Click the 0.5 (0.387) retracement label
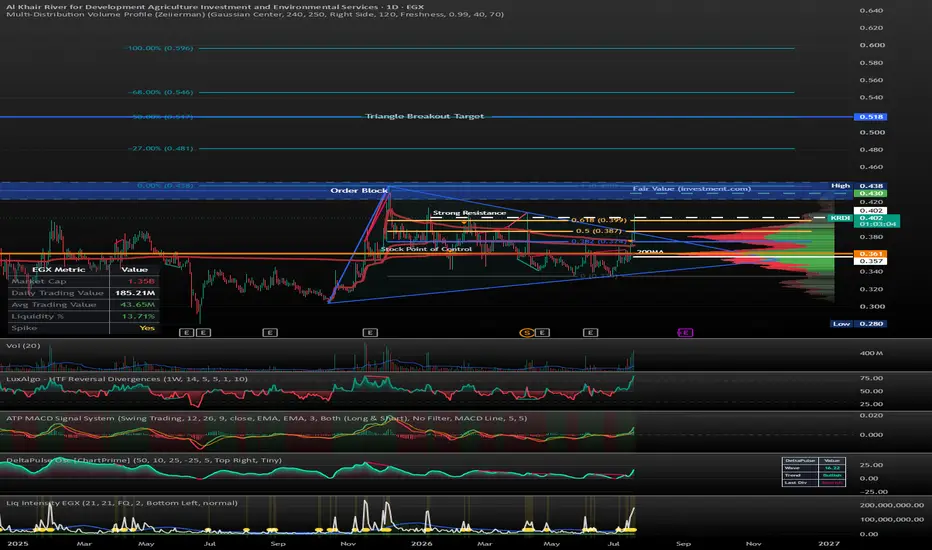This screenshot has height=550, width=932. (599, 231)
